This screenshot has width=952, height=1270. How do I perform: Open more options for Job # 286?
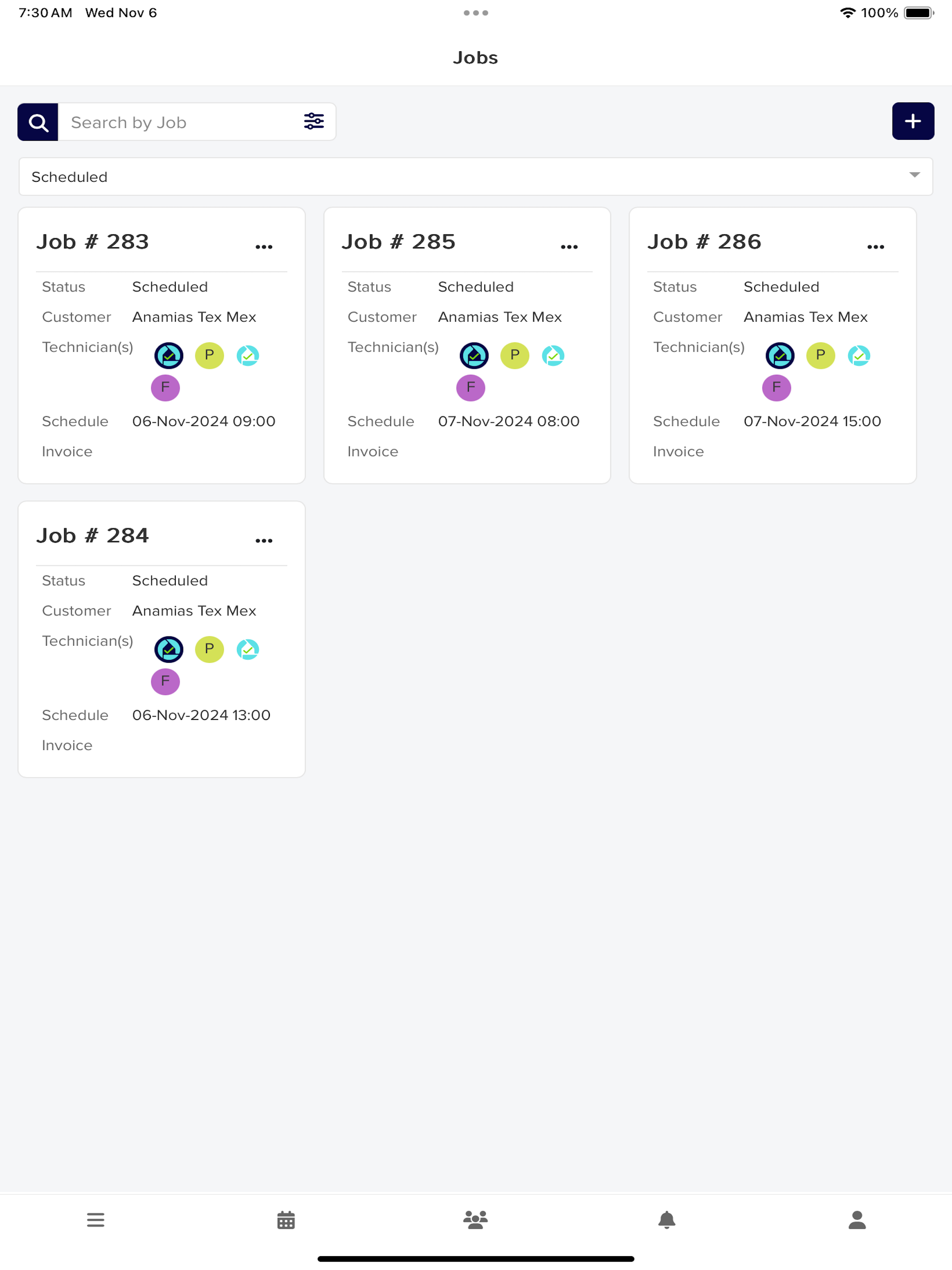876,247
